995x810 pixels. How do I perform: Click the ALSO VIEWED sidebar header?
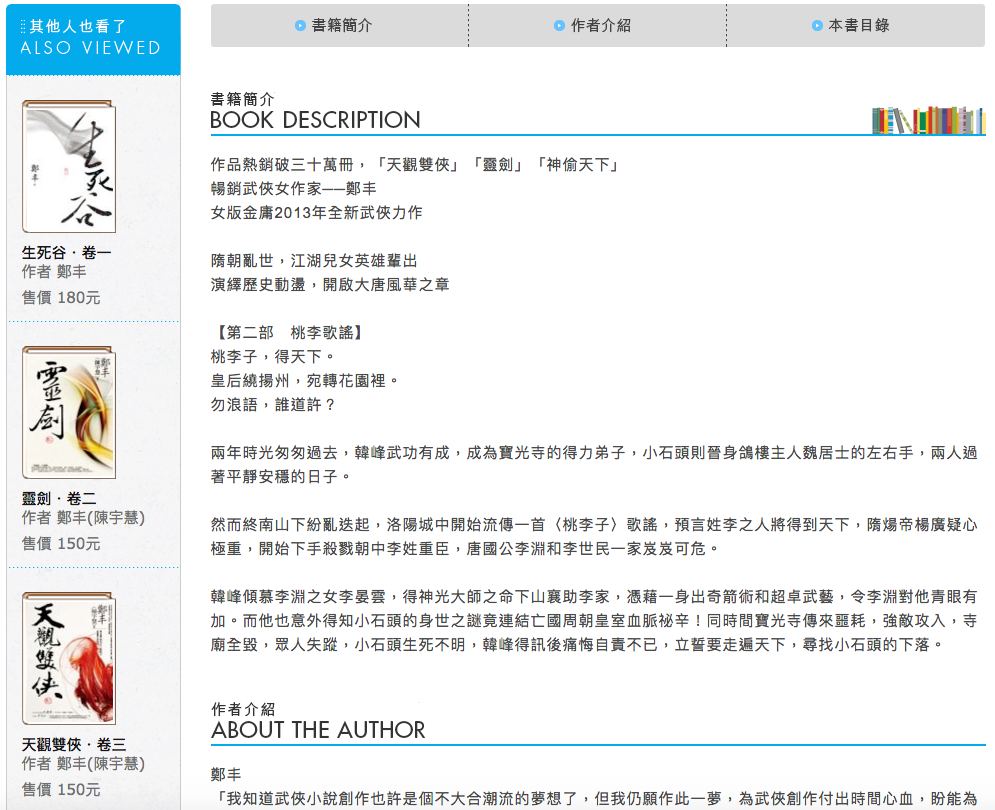click(x=93, y=39)
